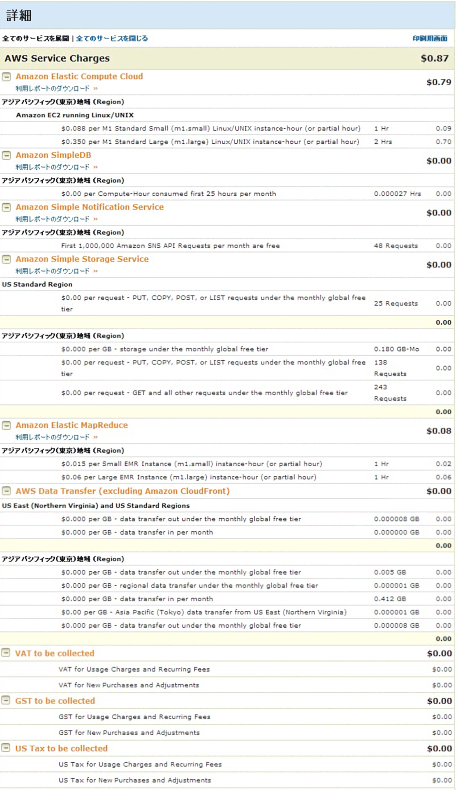Download usage report under Simple Storage Service
460x790 pixels.
(x=56, y=271)
